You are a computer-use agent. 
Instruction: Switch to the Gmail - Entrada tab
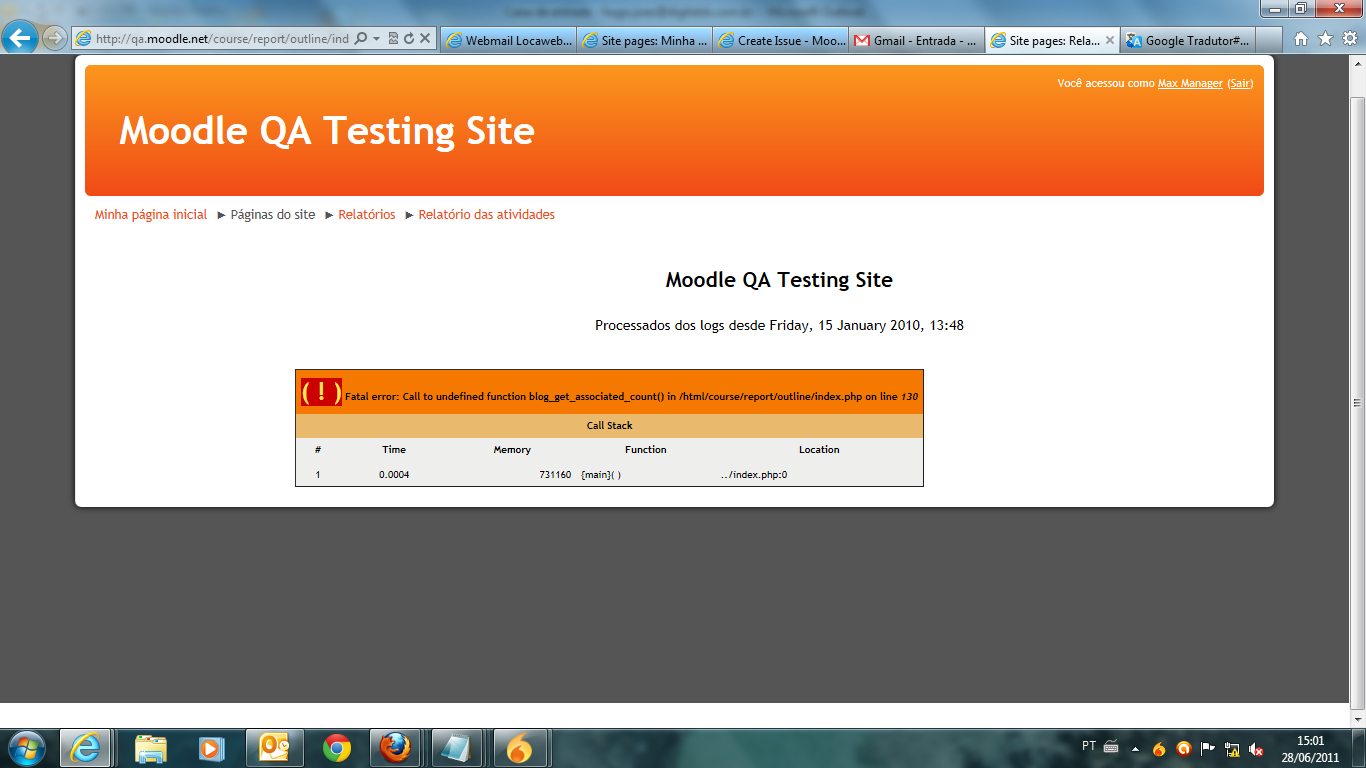tap(917, 40)
